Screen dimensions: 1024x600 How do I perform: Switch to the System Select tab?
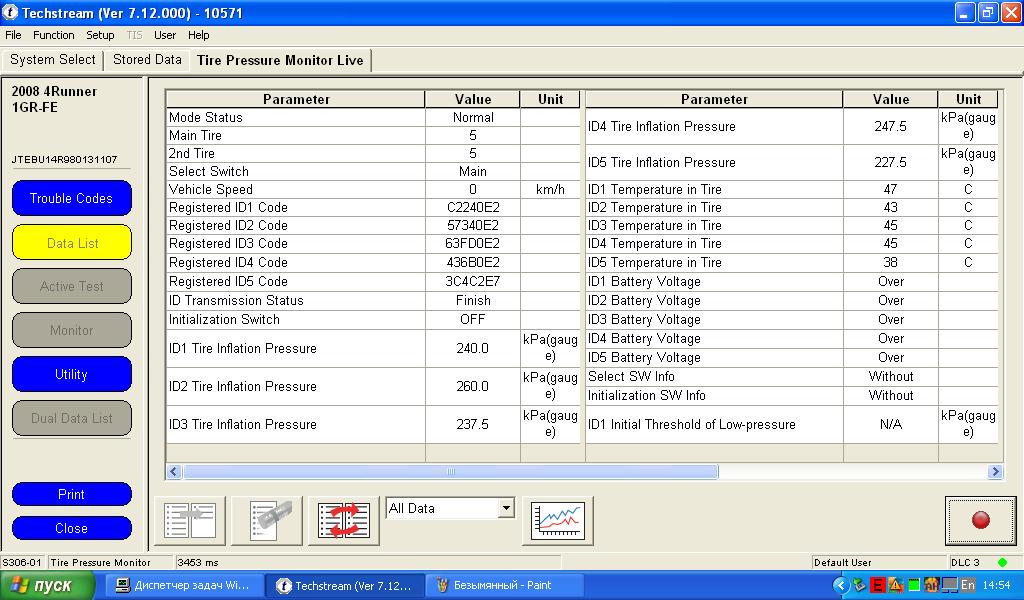tap(53, 60)
